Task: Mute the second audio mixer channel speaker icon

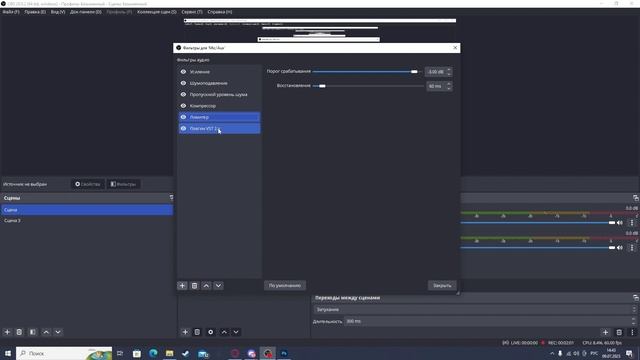Action: click(x=620, y=248)
